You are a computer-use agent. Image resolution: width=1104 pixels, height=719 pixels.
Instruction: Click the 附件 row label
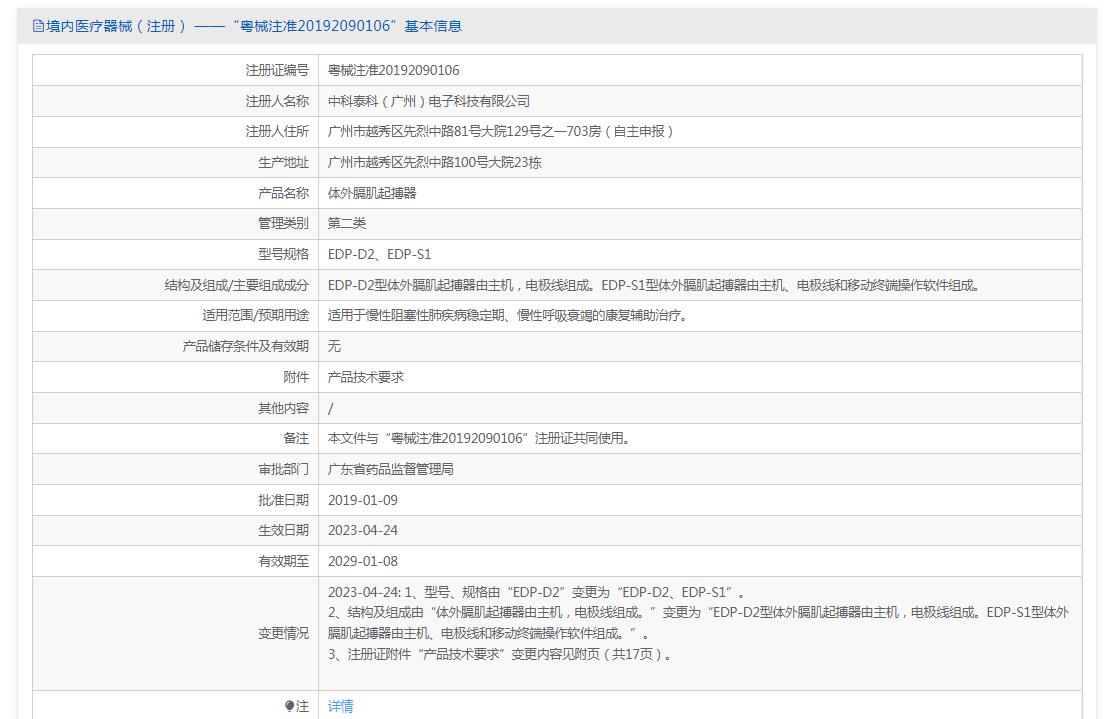pos(296,377)
